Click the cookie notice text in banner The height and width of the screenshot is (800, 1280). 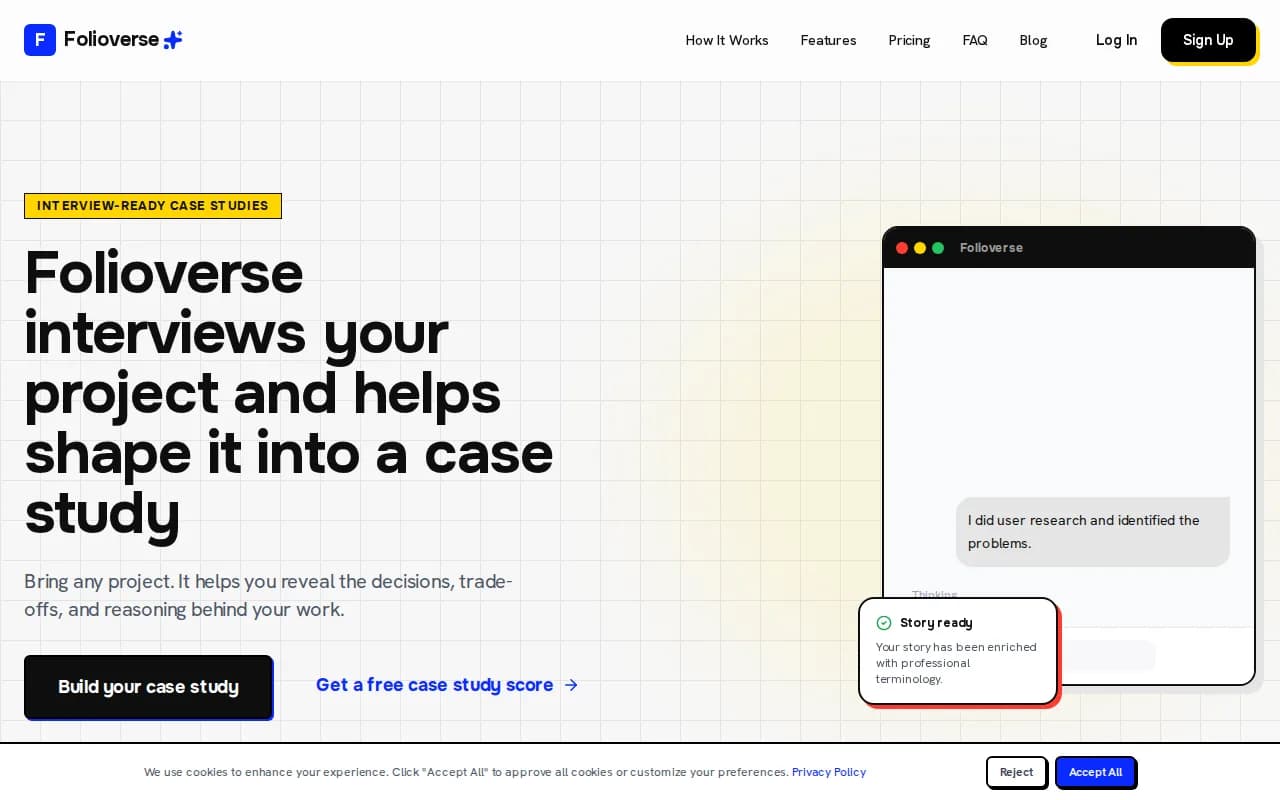[466, 772]
